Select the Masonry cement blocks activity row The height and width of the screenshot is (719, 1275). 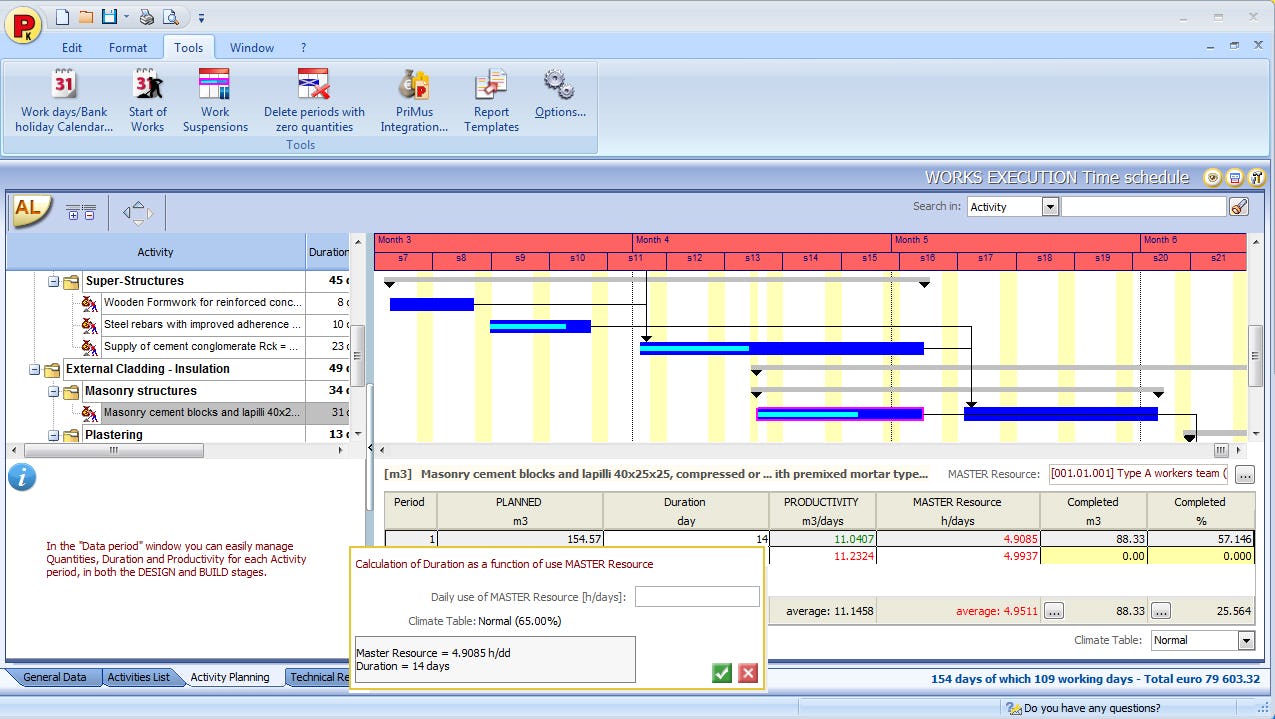[x=200, y=413]
